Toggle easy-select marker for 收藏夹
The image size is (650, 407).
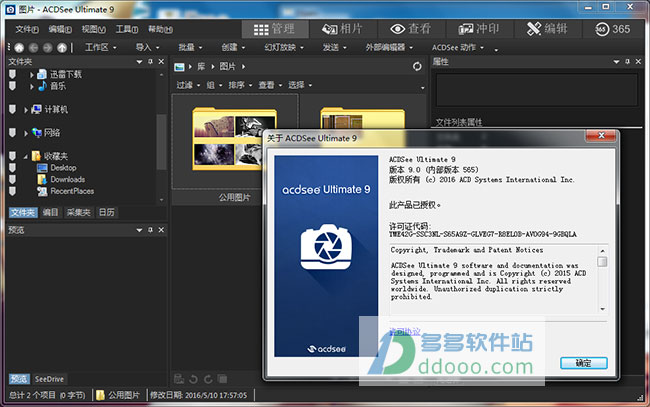pyautogui.click(x=12, y=156)
